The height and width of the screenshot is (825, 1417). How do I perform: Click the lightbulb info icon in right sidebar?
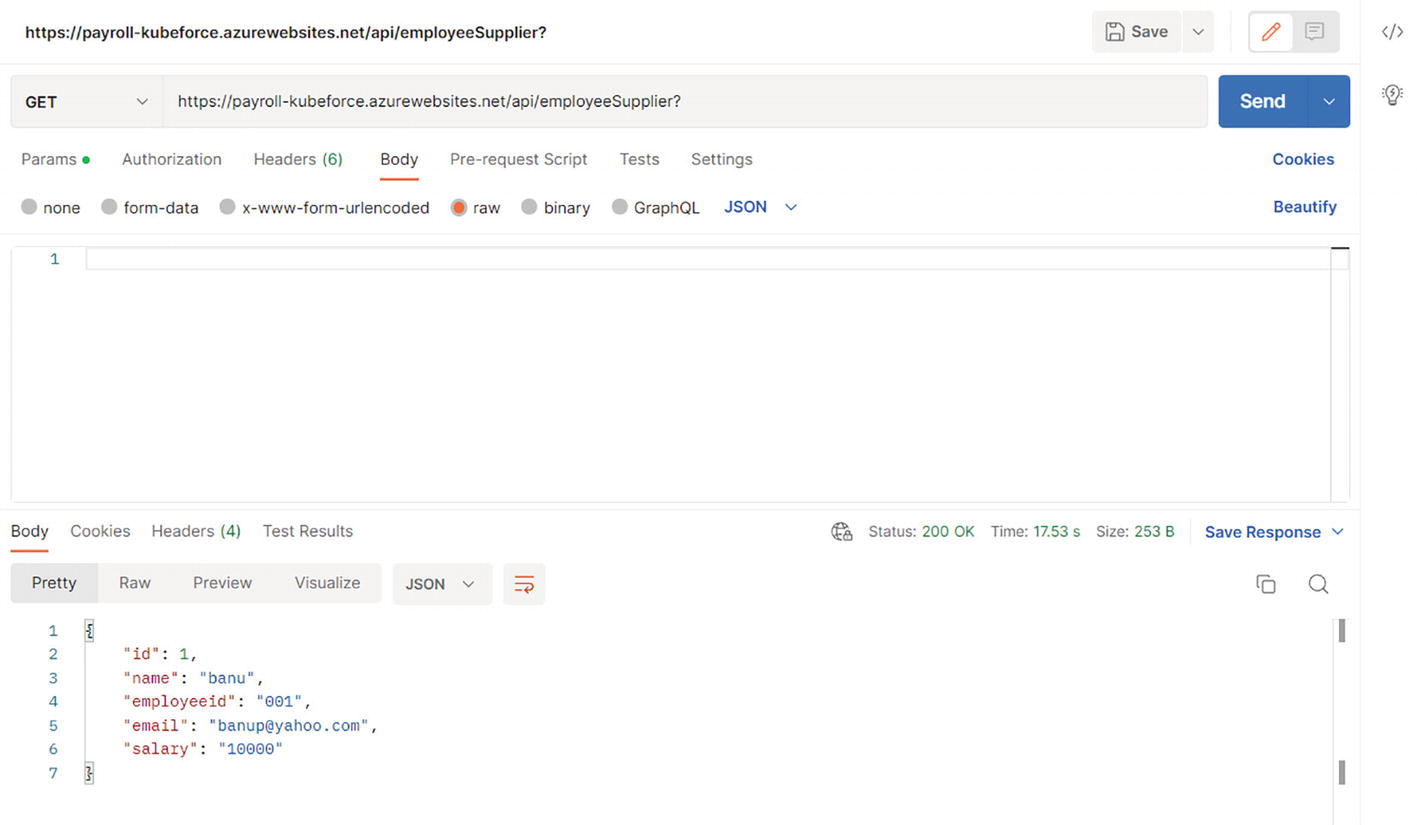[x=1392, y=95]
